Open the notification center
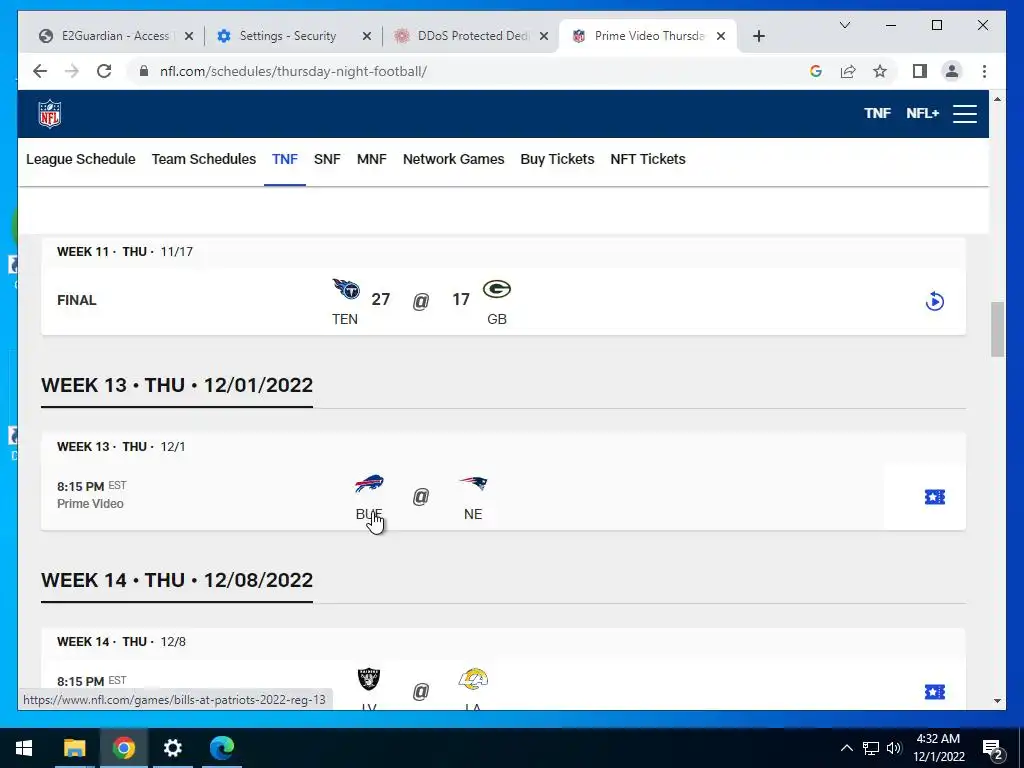The width and height of the screenshot is (1024, 768). tap(993, 749)
